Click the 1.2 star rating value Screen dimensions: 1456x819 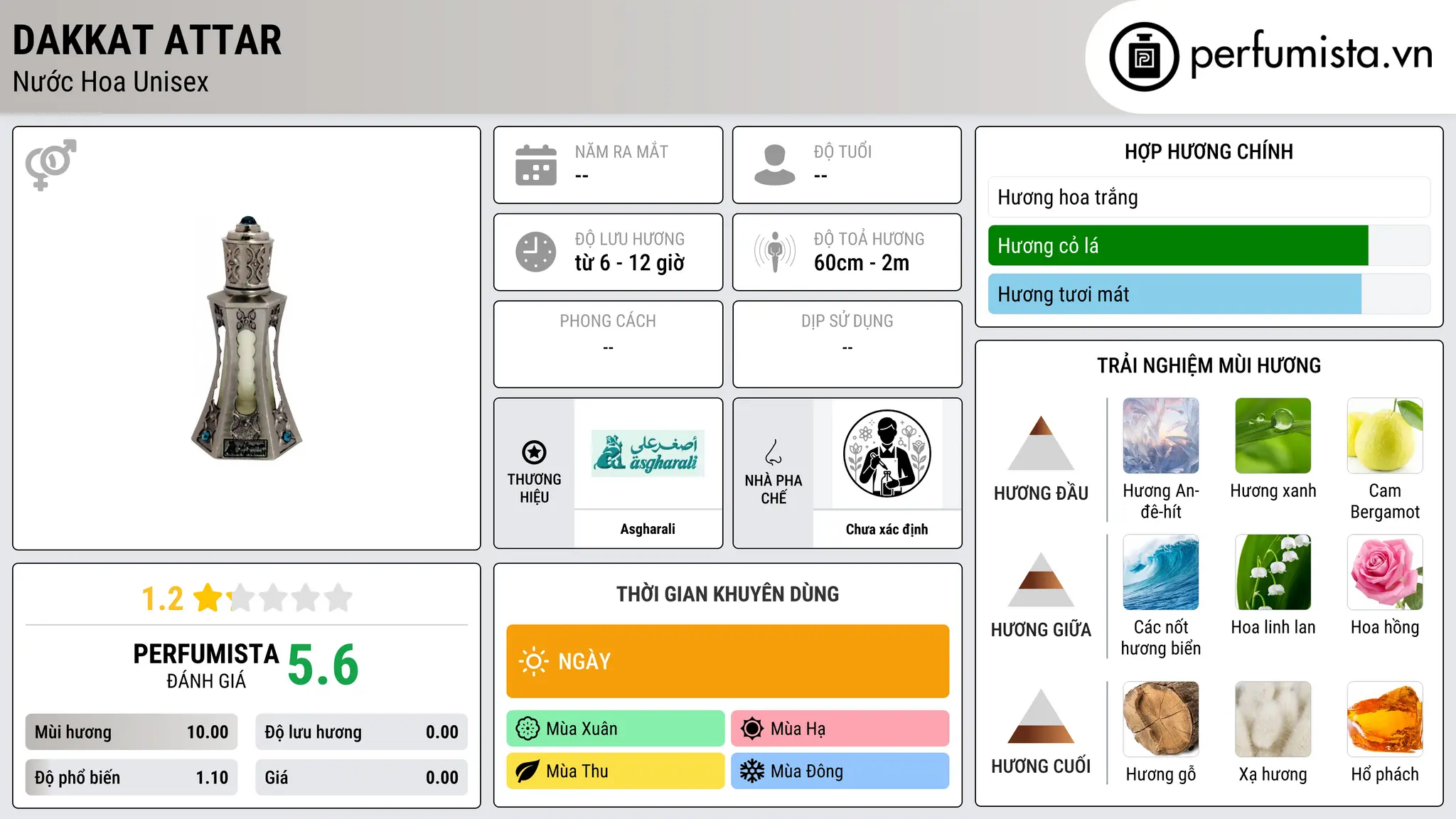[x=162, y=599]
